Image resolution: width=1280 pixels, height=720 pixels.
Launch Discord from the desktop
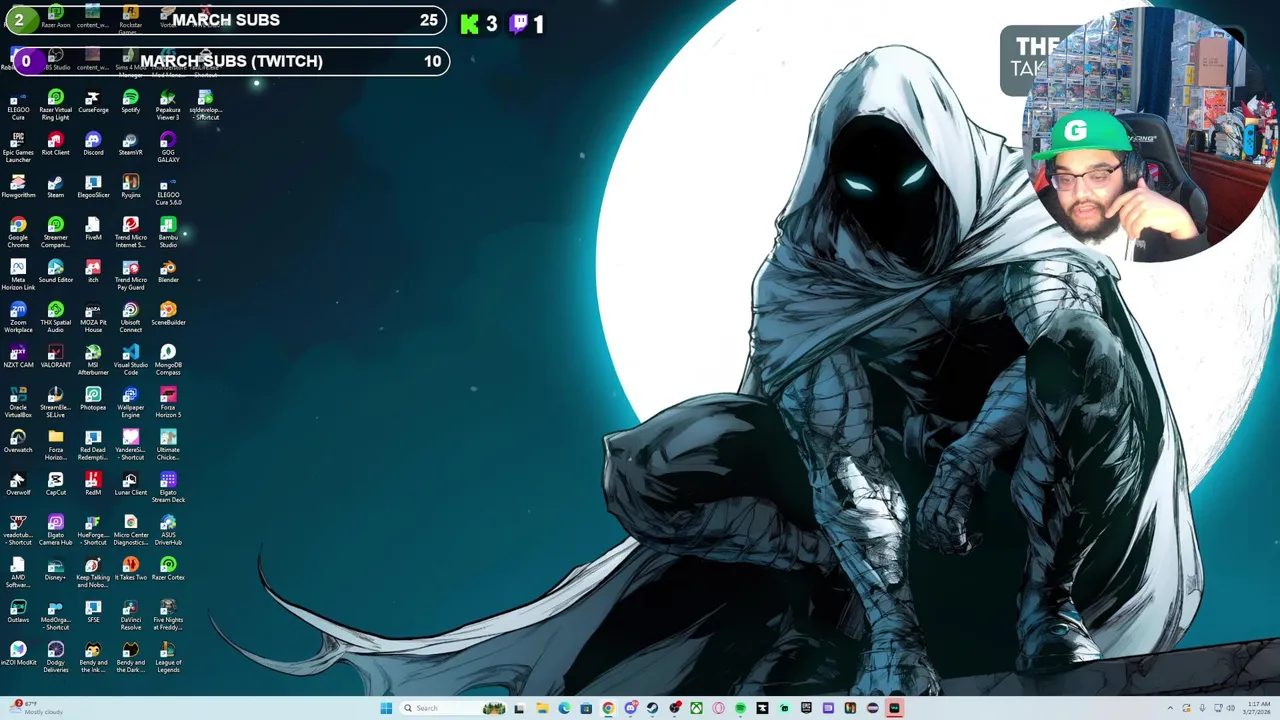(x=93, y=145)
